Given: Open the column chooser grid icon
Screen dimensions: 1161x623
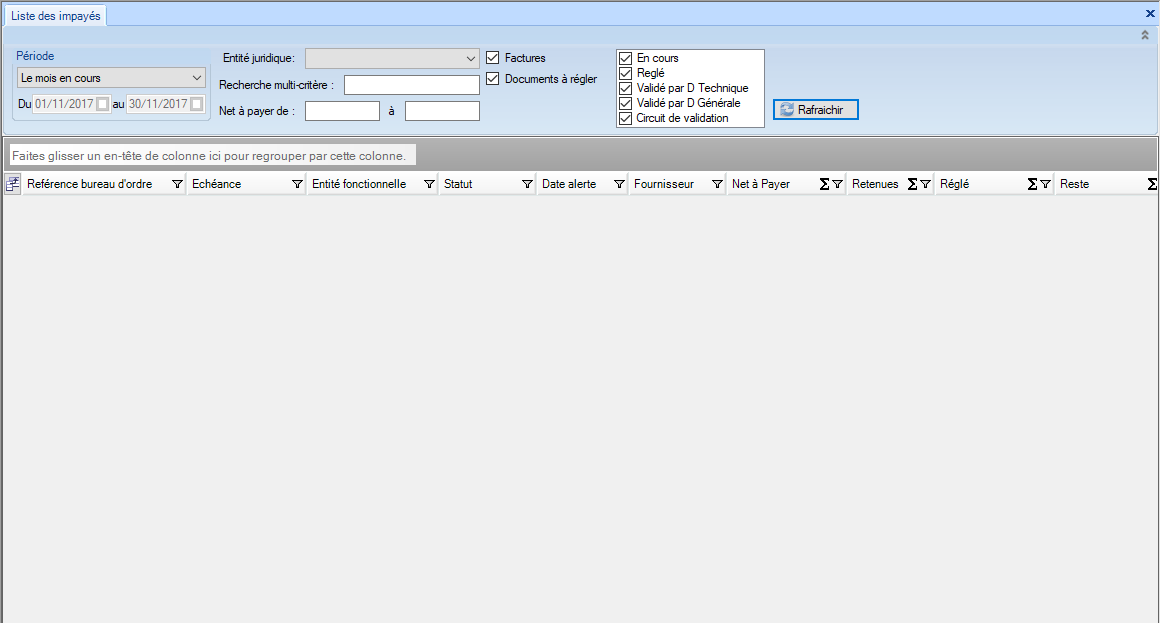Looking at the screenshot, I should point(13,184).
